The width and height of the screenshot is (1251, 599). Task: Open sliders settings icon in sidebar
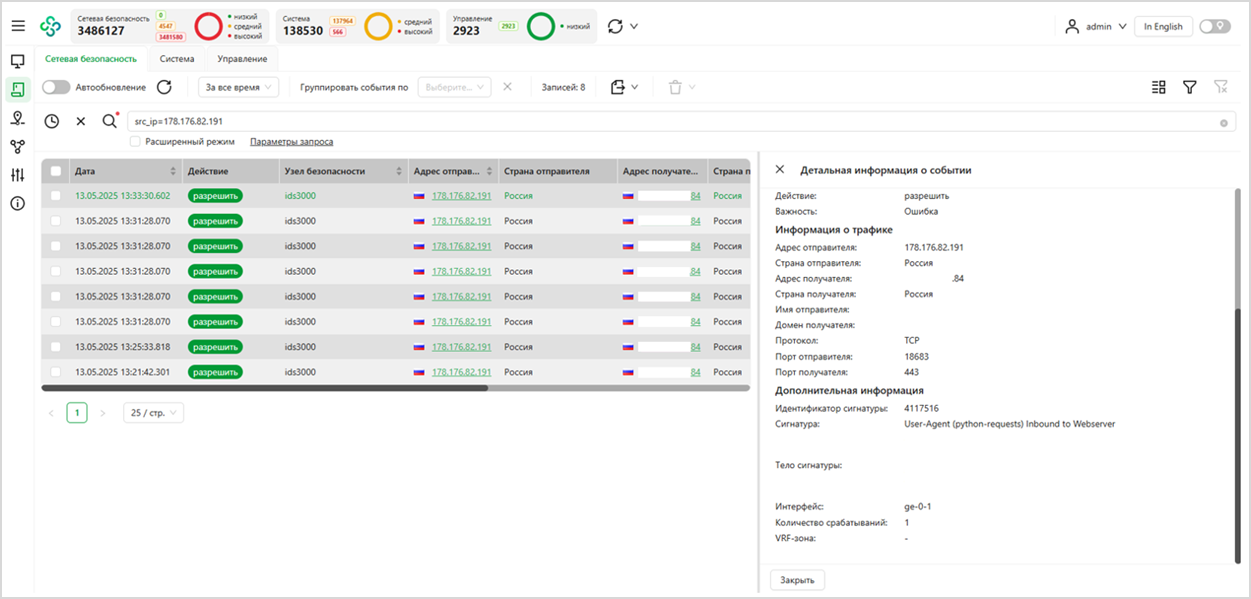[18, 175]
